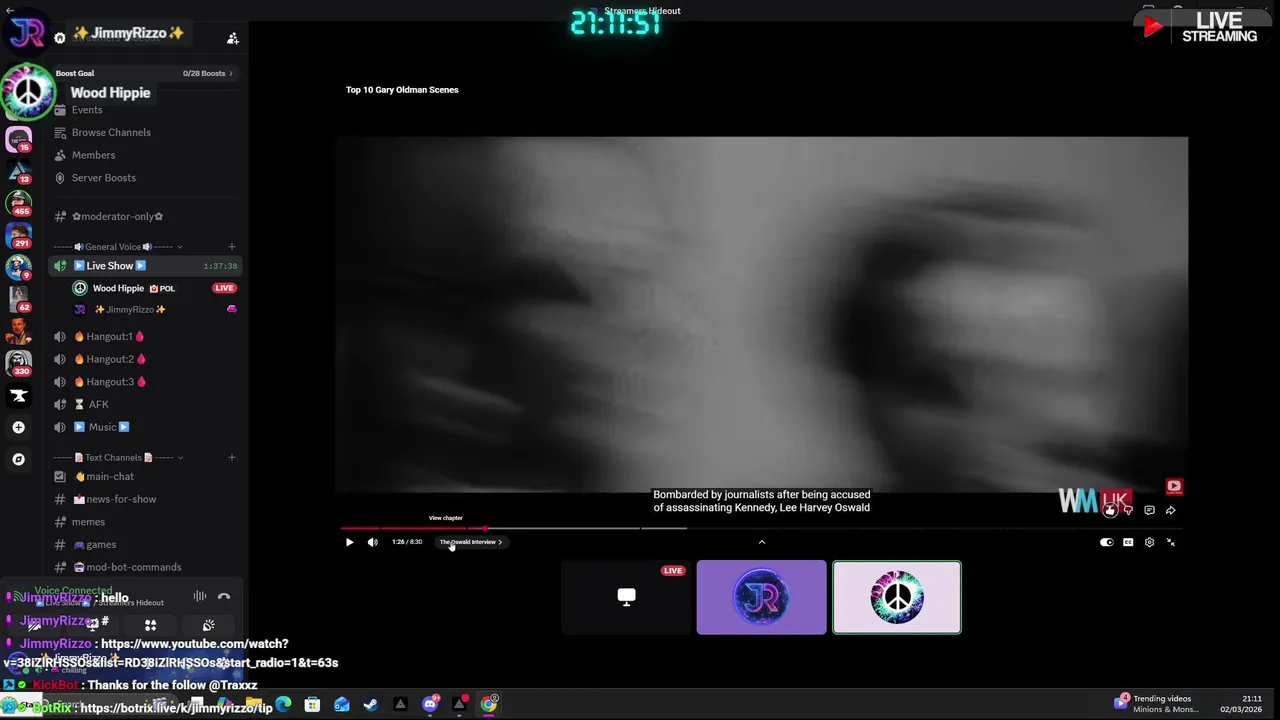Open Discover servers compass icon
This screenshot has height=720, width=1280.
(18, 459)
